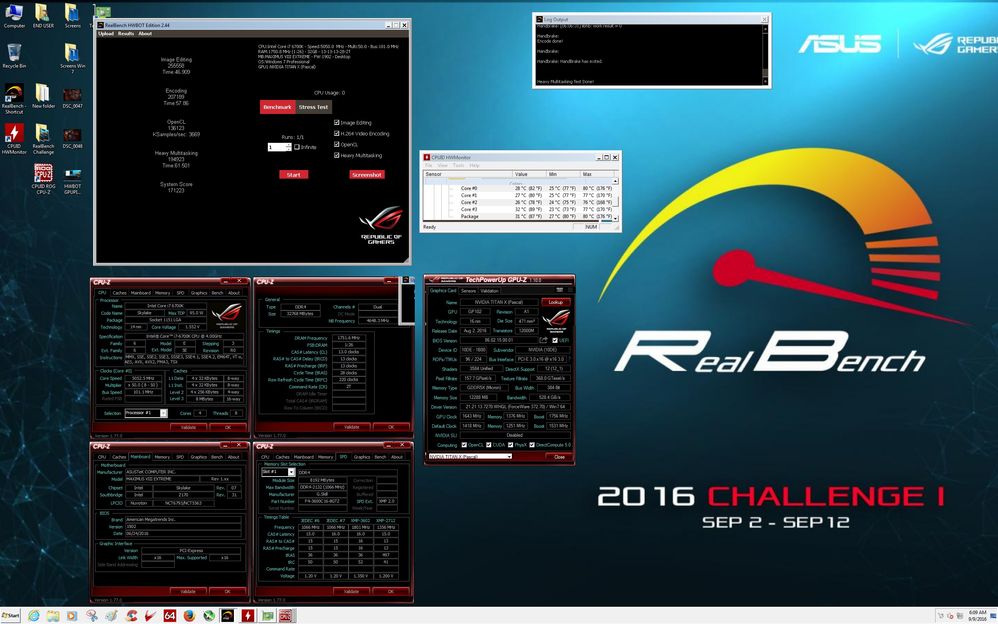Open the Computer desktop icon
Image resolution: width=998 pixels, height=624 pixels.
click(14, 16)
